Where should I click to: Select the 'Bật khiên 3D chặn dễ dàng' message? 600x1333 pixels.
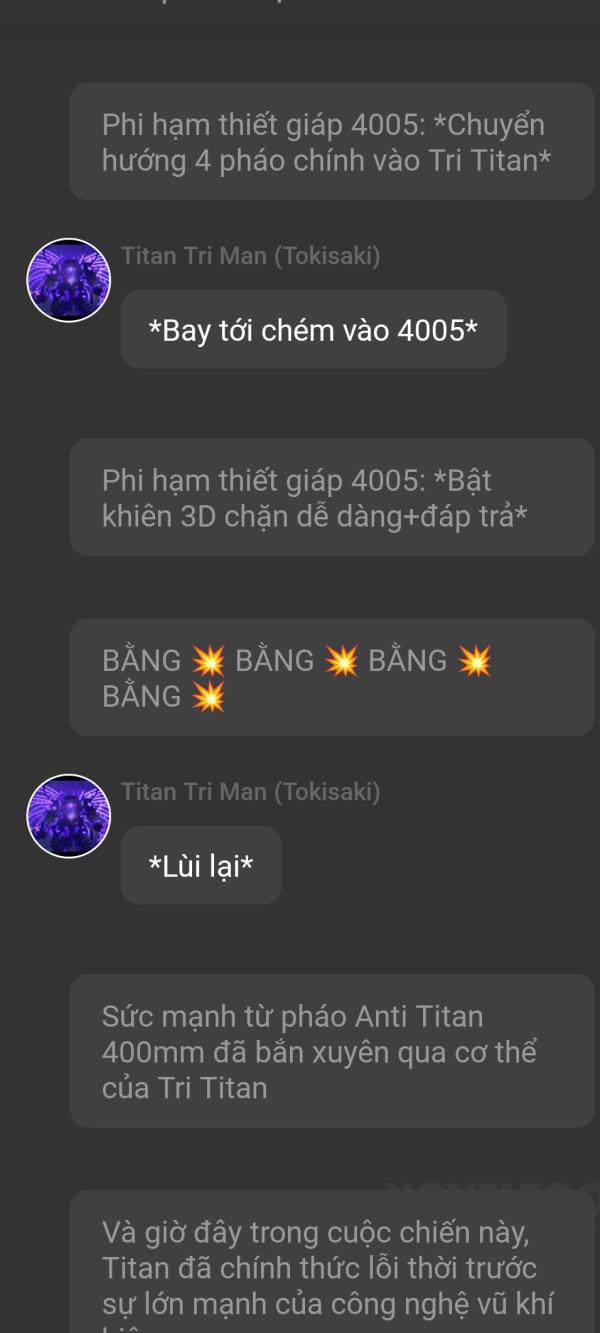pyautogui.click(x=332, y=498)
